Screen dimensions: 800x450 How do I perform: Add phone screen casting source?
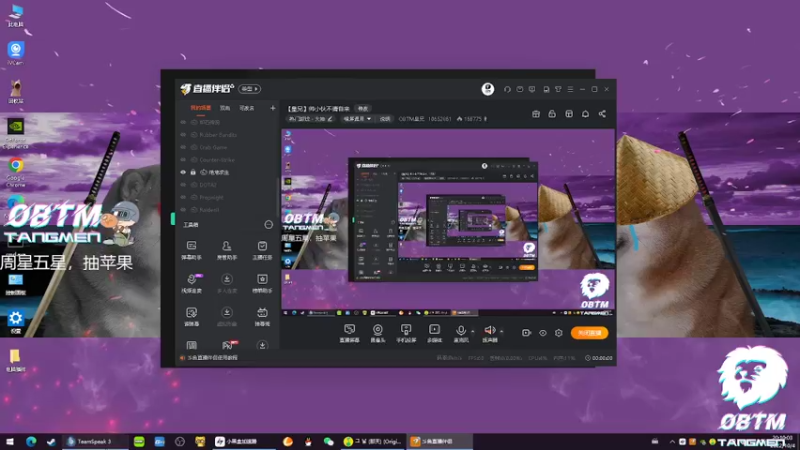pos(406,333)
